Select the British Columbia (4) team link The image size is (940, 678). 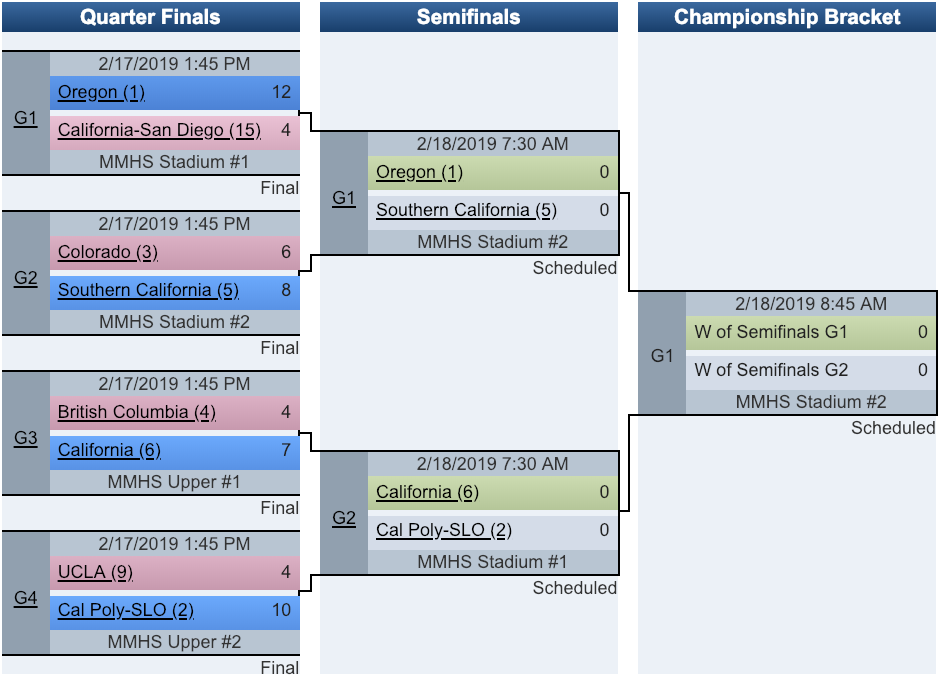[137, 412]
